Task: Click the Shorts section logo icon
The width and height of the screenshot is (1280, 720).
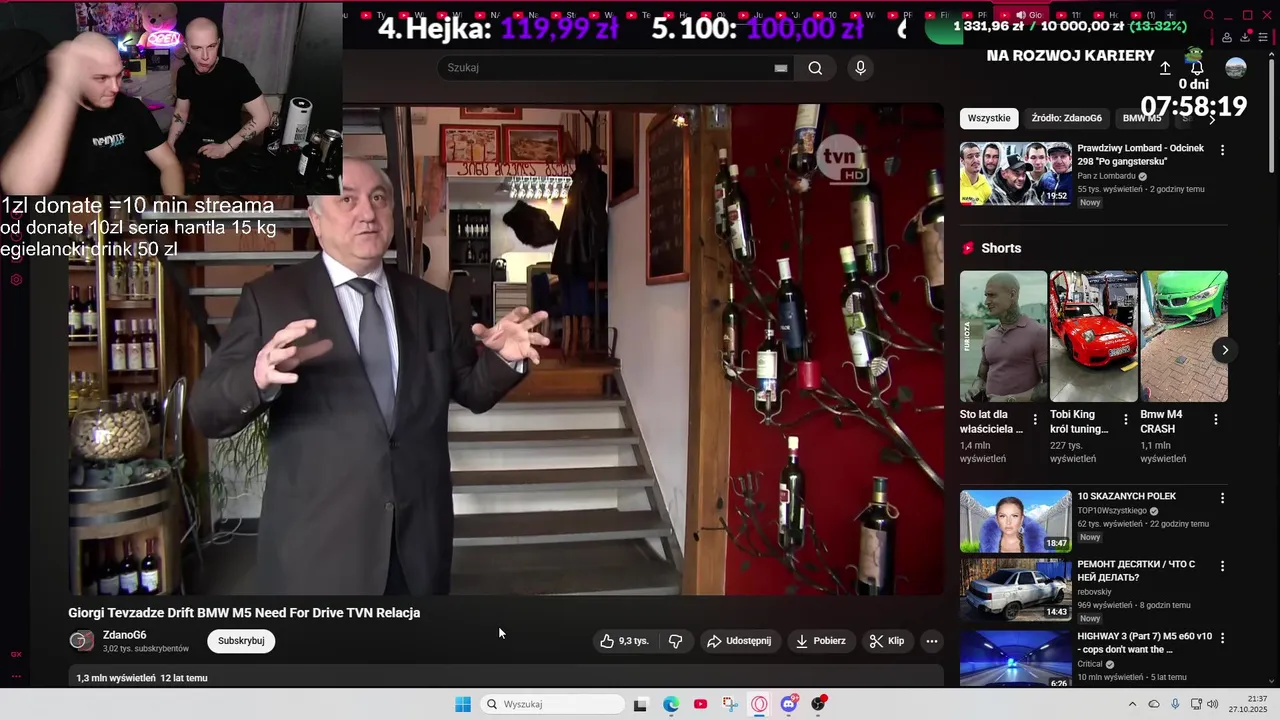Action: 968,248
